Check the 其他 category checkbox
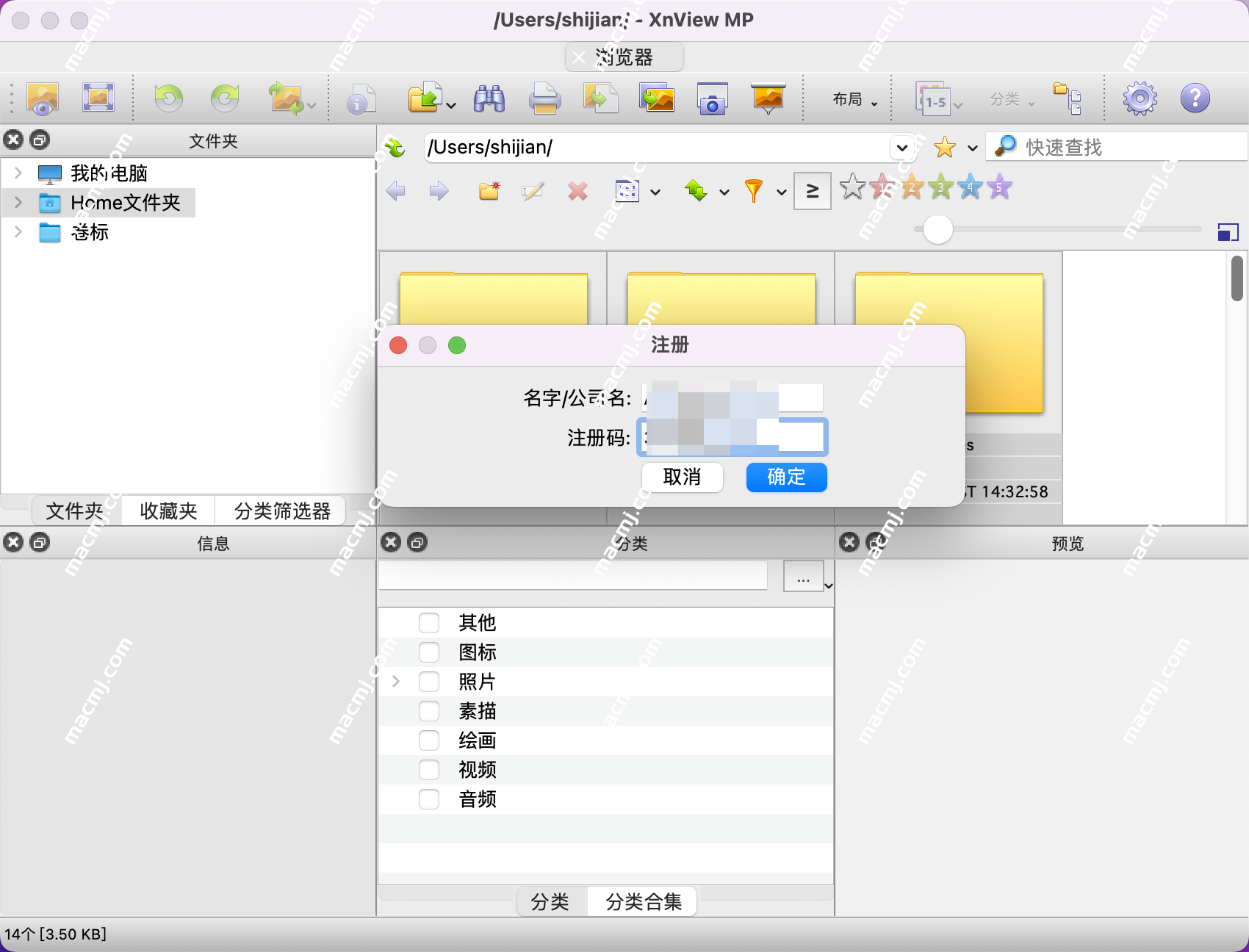The width and height of the screenshot is (1249, 952). (429, 623)
